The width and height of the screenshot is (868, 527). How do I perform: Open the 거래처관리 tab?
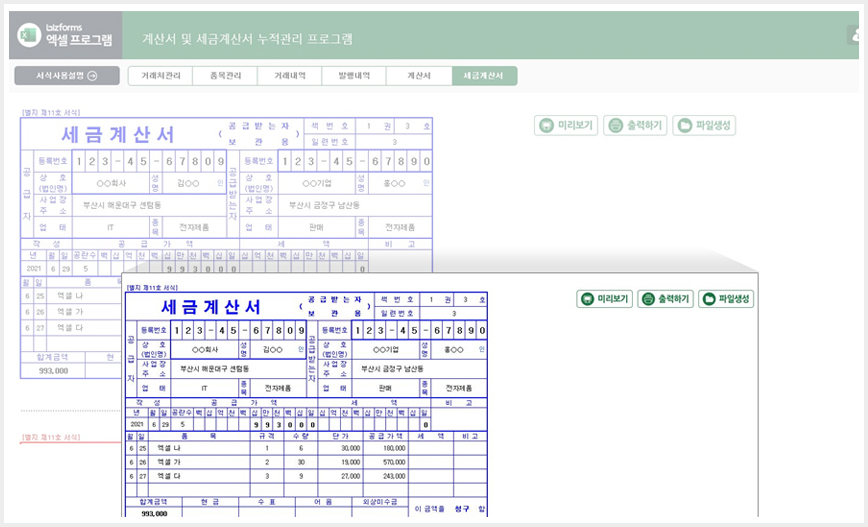click(161, 76)
